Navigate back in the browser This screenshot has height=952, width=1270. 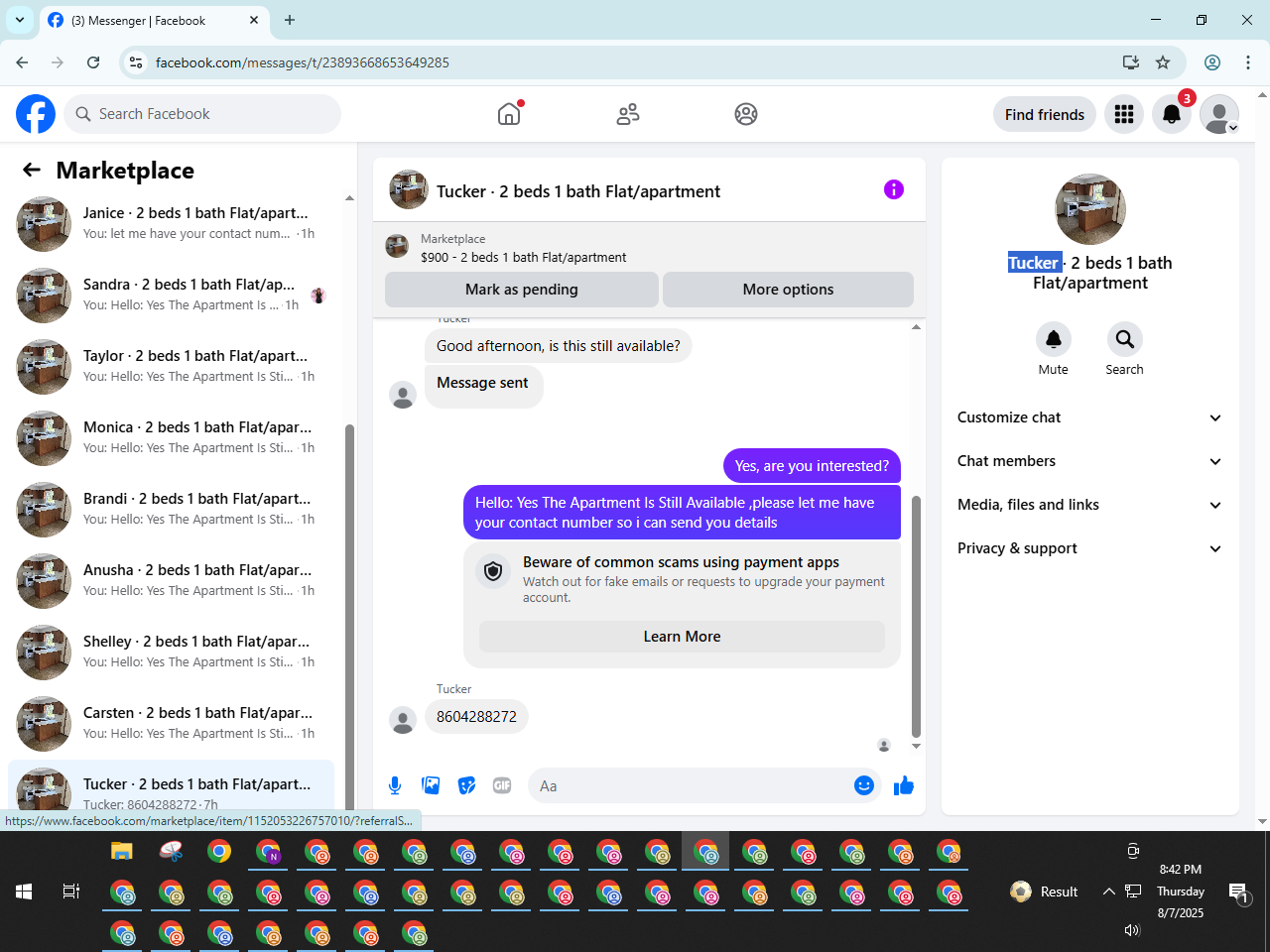pos(22,62)
